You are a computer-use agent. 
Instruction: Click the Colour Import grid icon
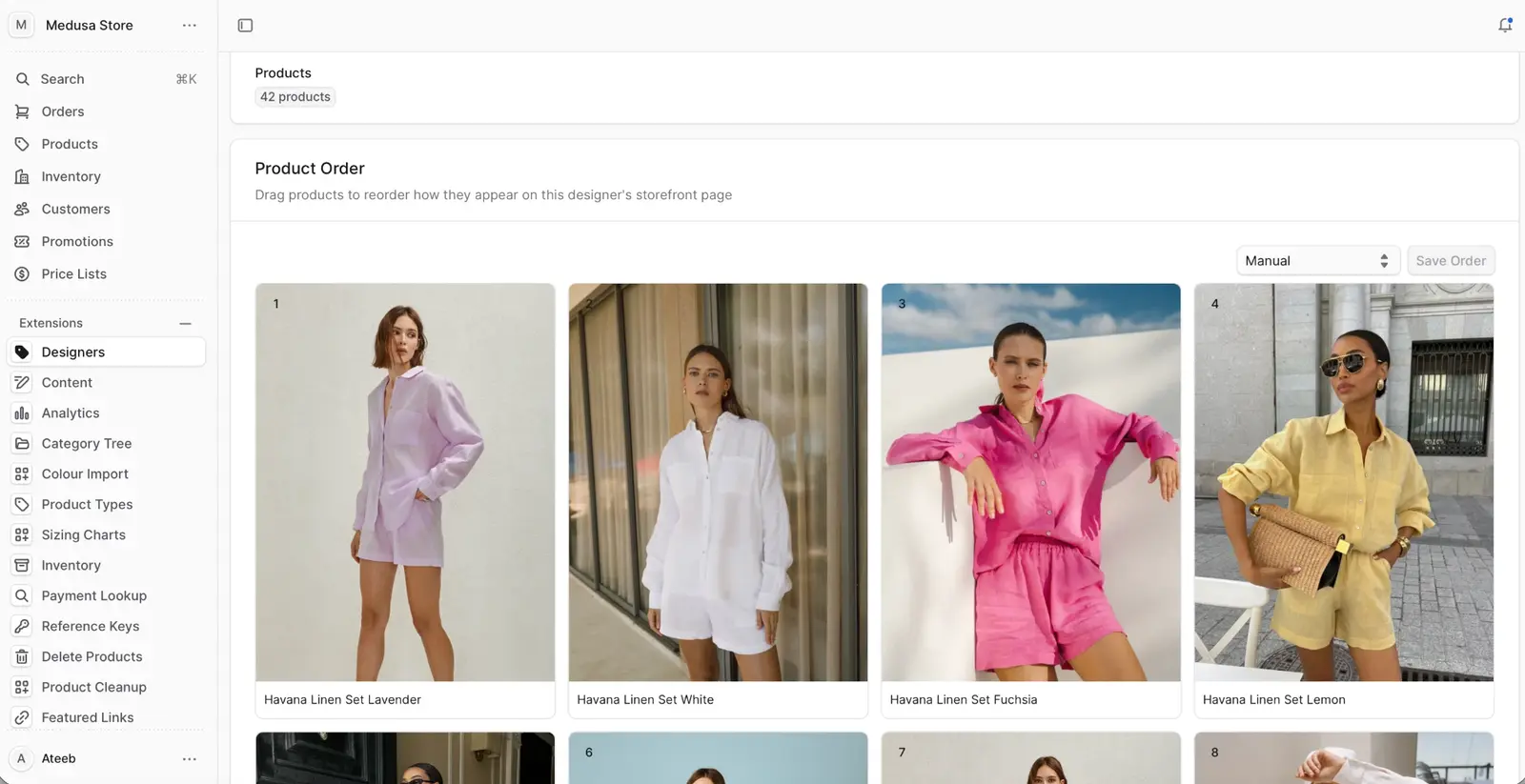[x=22, y=473]
